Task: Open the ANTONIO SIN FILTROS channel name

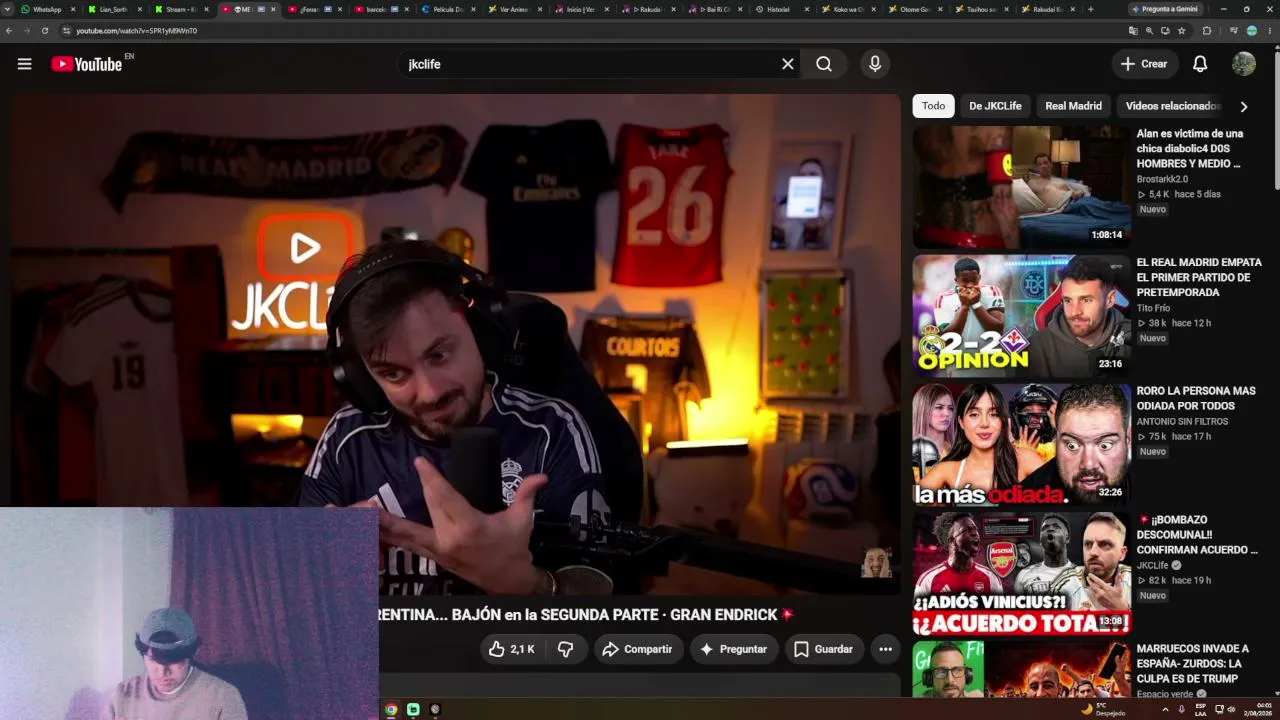Action: 1182,421
